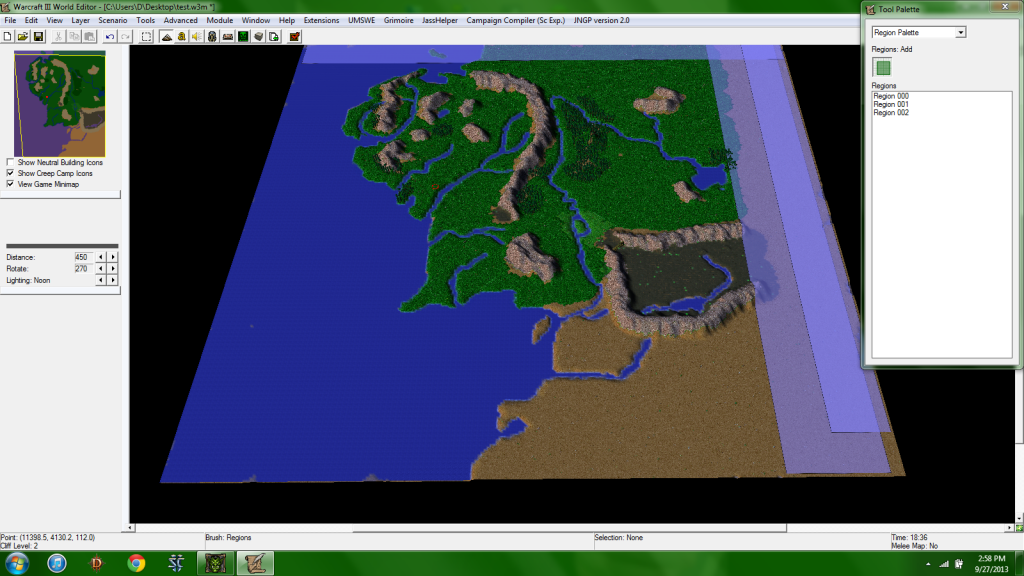
Task: Click the Redo arrow icon in the toolbar
Action: [x=125, y=37]
